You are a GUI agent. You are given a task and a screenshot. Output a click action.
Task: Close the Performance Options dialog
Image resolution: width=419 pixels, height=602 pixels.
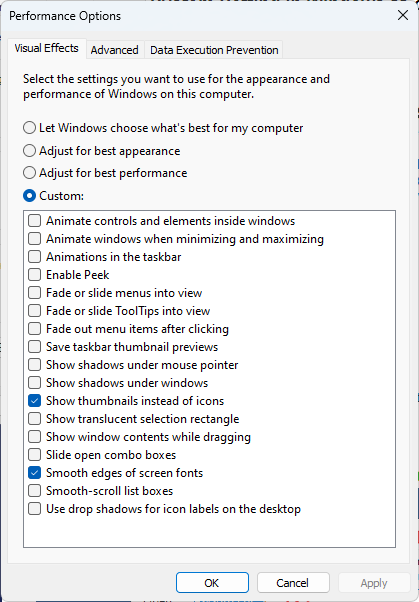(403, 16)
